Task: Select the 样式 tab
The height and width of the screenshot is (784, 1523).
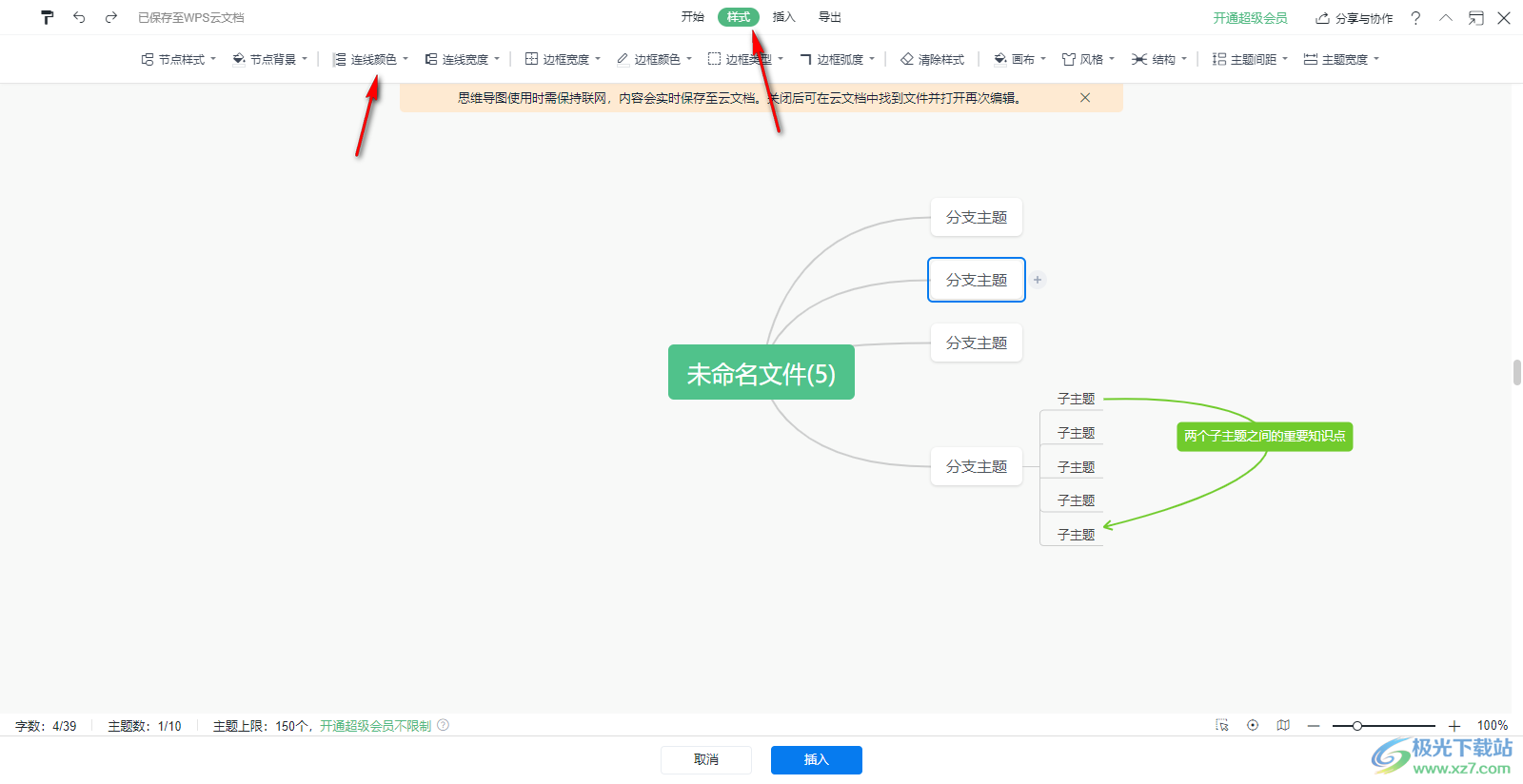Action: point(739,17)
